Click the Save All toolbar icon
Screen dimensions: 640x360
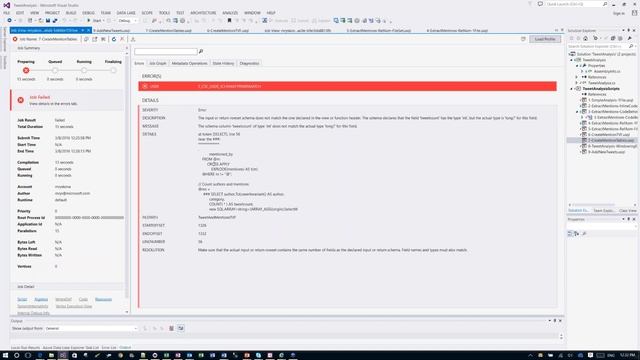[55, 20]
